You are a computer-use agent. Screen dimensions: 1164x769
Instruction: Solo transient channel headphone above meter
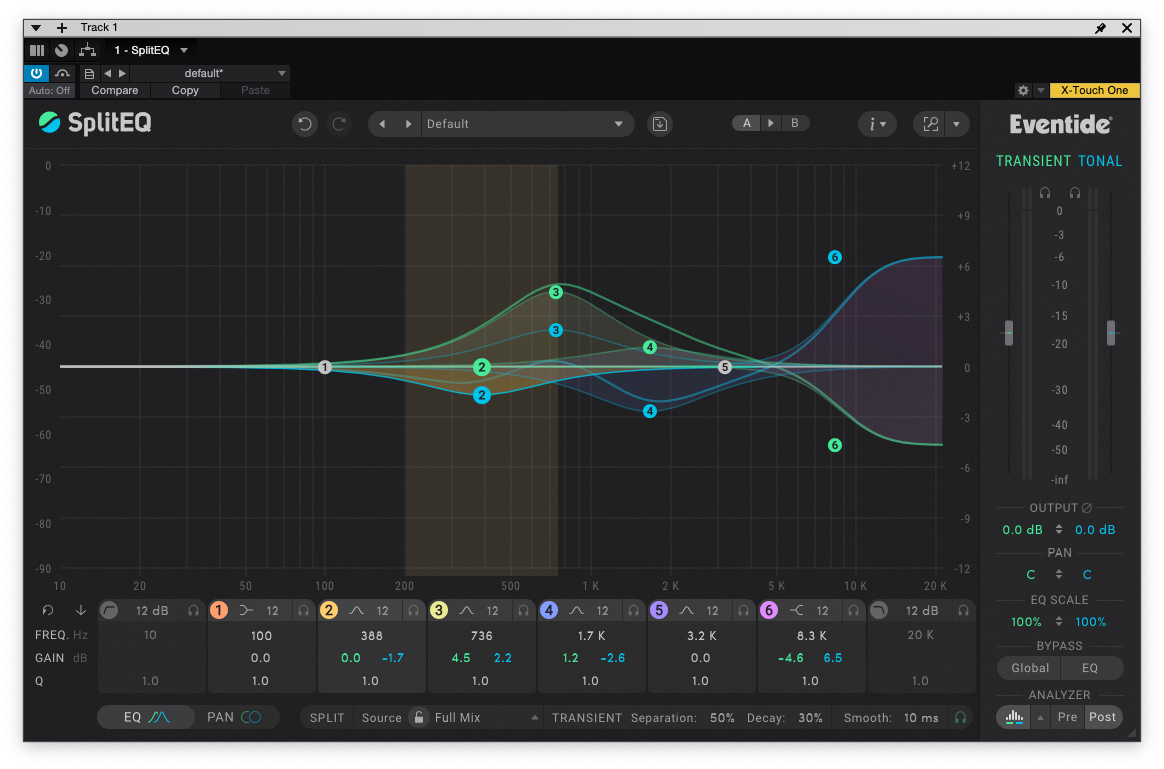[1044, 193]
